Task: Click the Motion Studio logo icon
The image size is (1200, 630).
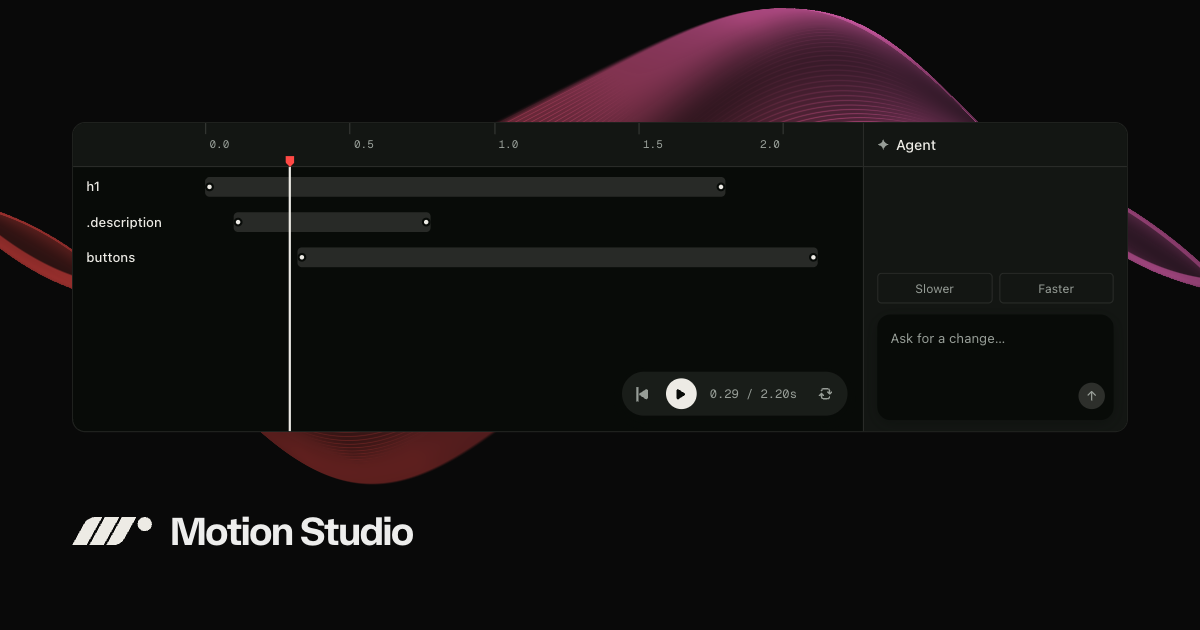Action: click(x=112, y=531)
